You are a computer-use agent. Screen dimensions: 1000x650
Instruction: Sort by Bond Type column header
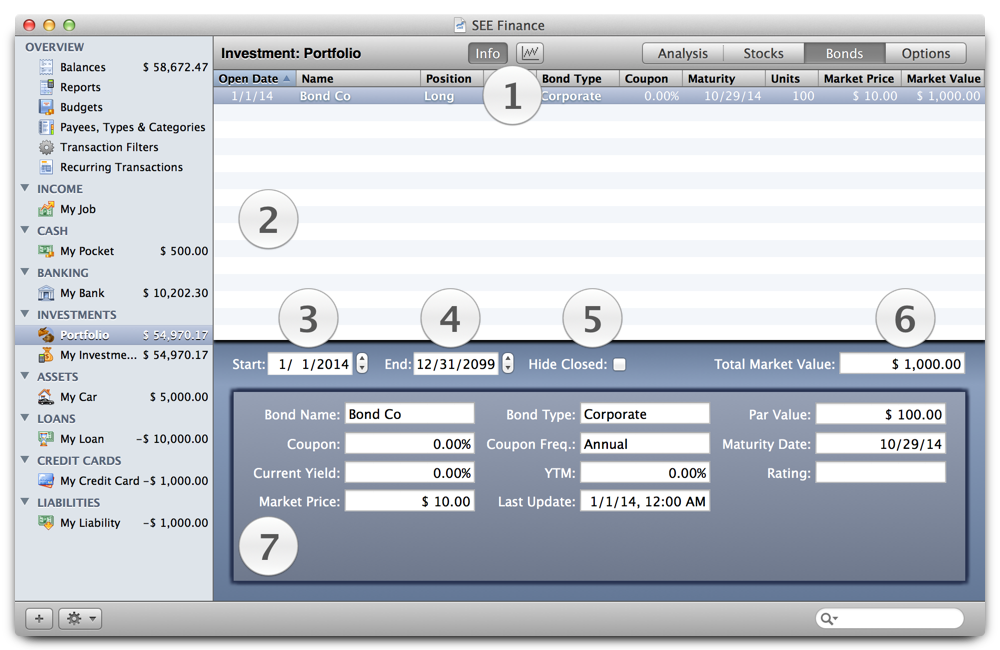(x=578, y=78)
